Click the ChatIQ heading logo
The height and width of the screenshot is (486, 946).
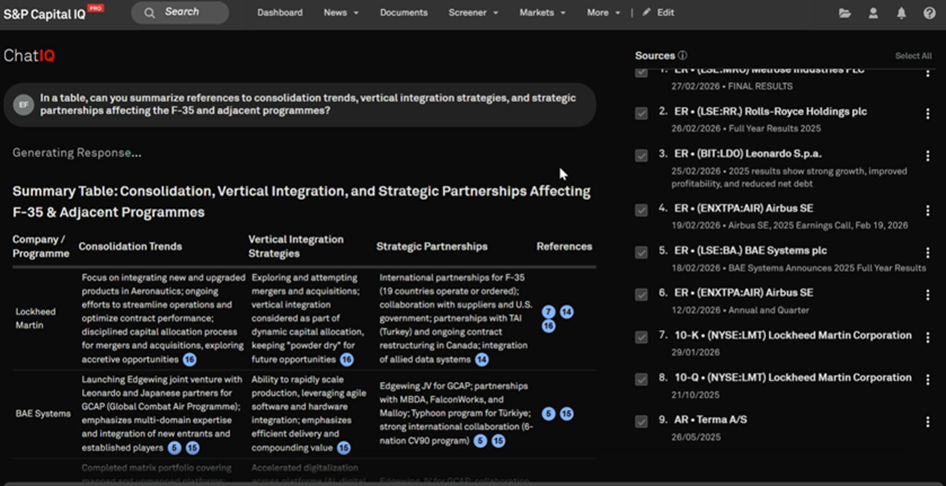[29, 55]
